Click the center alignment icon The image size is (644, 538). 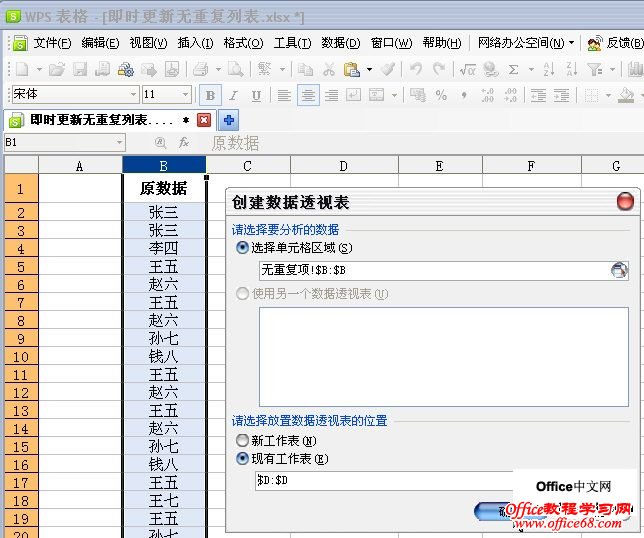pos(308,95)
